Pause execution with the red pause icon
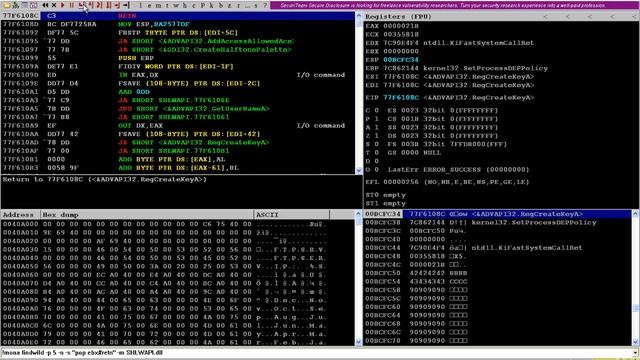Screen dimensions: 640x360 (71, 5)
